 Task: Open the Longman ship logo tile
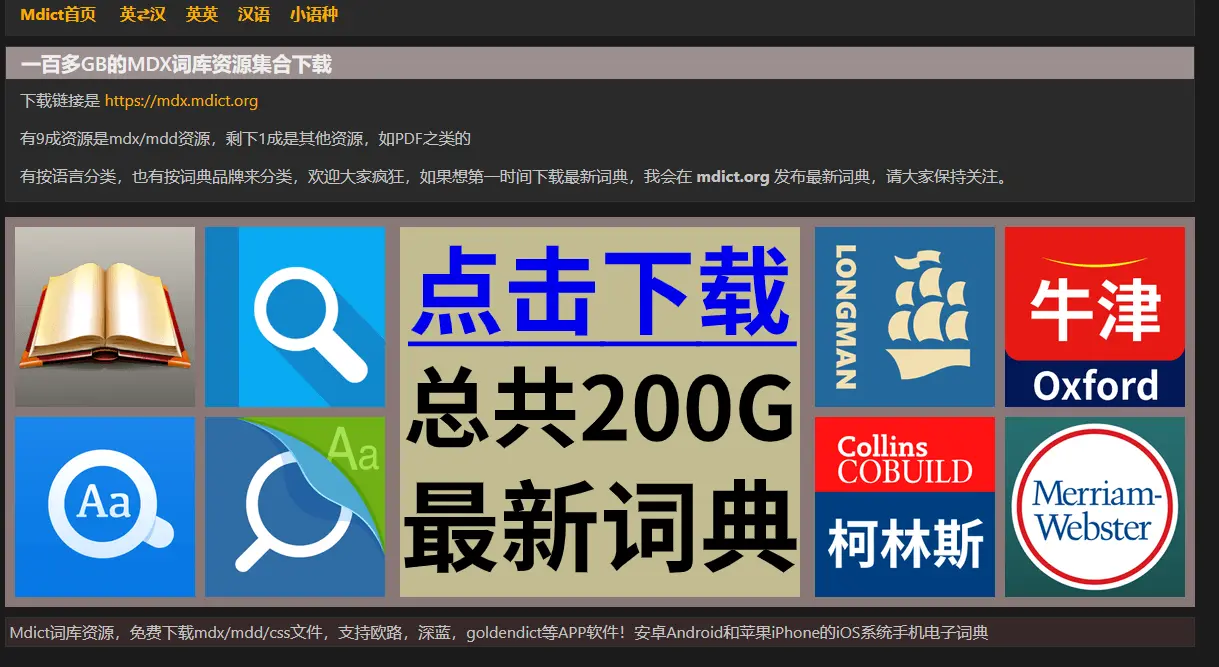(x=905, y=317)
